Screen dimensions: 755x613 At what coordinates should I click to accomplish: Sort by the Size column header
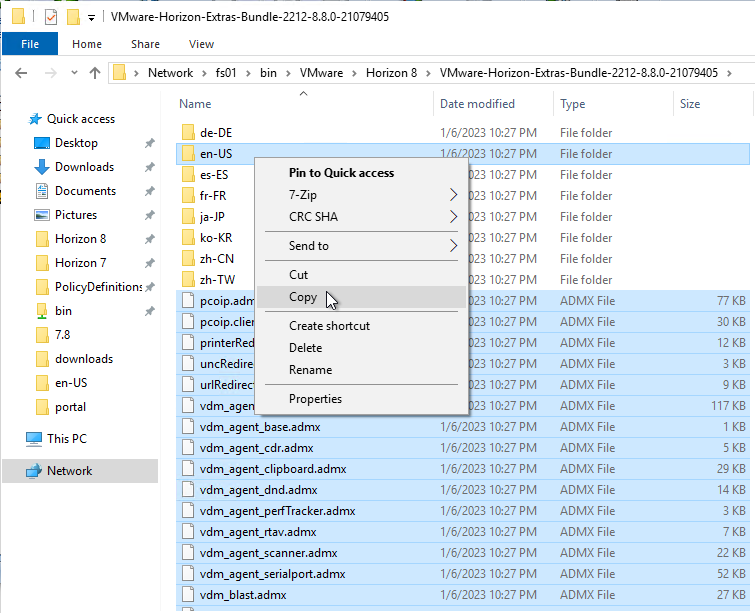coord(690,104)
